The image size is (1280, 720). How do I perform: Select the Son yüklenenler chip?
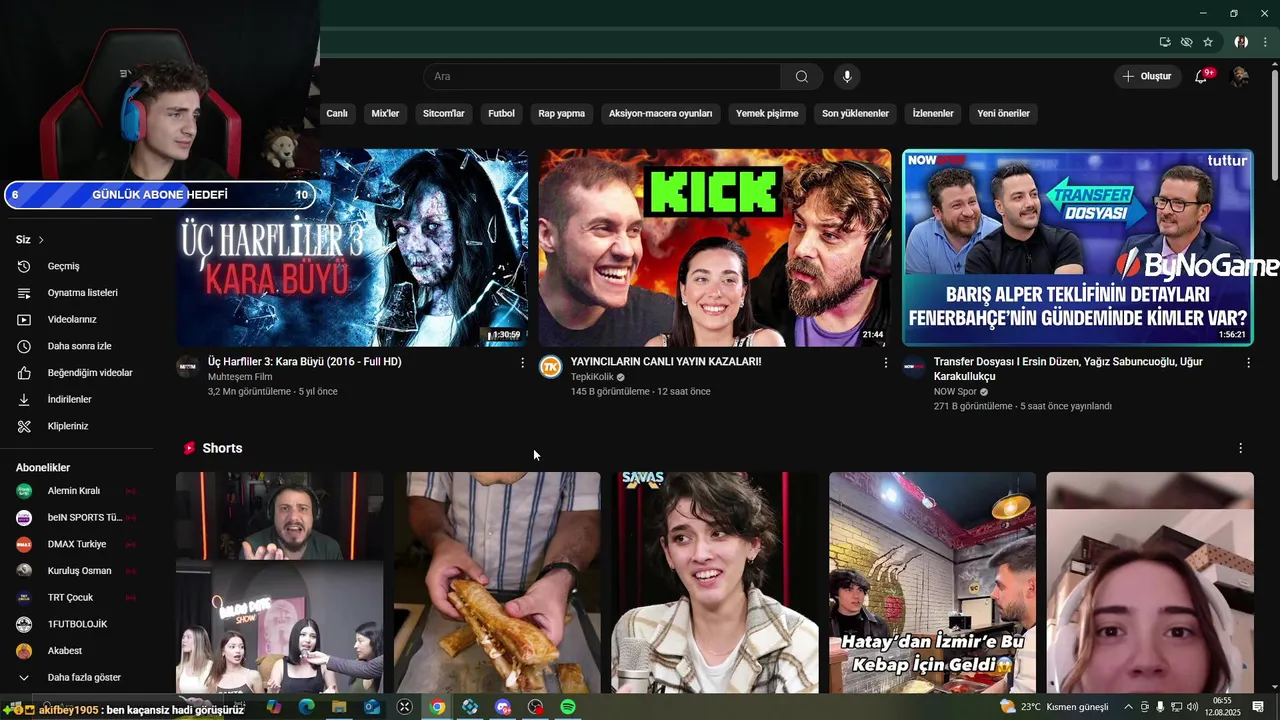[x=855, y=113]
